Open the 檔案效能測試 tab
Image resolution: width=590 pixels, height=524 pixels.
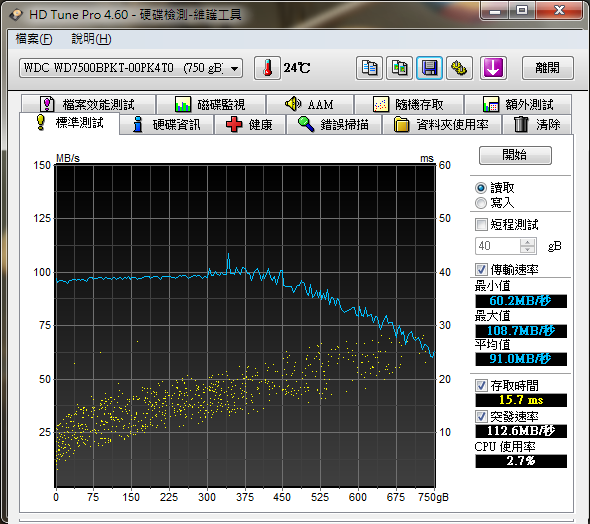[x=88, y=104]
